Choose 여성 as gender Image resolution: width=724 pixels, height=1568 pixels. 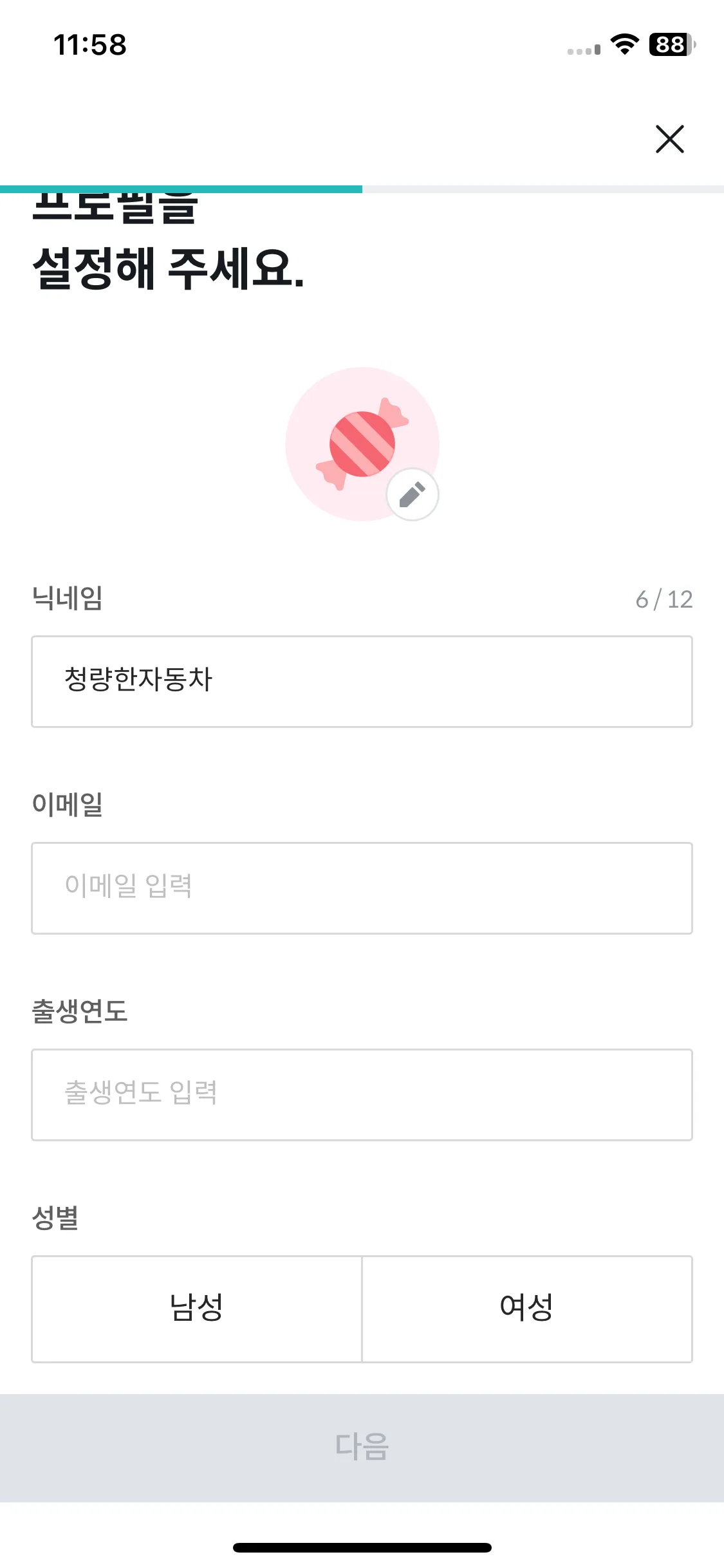click(x=527, y=1309)
